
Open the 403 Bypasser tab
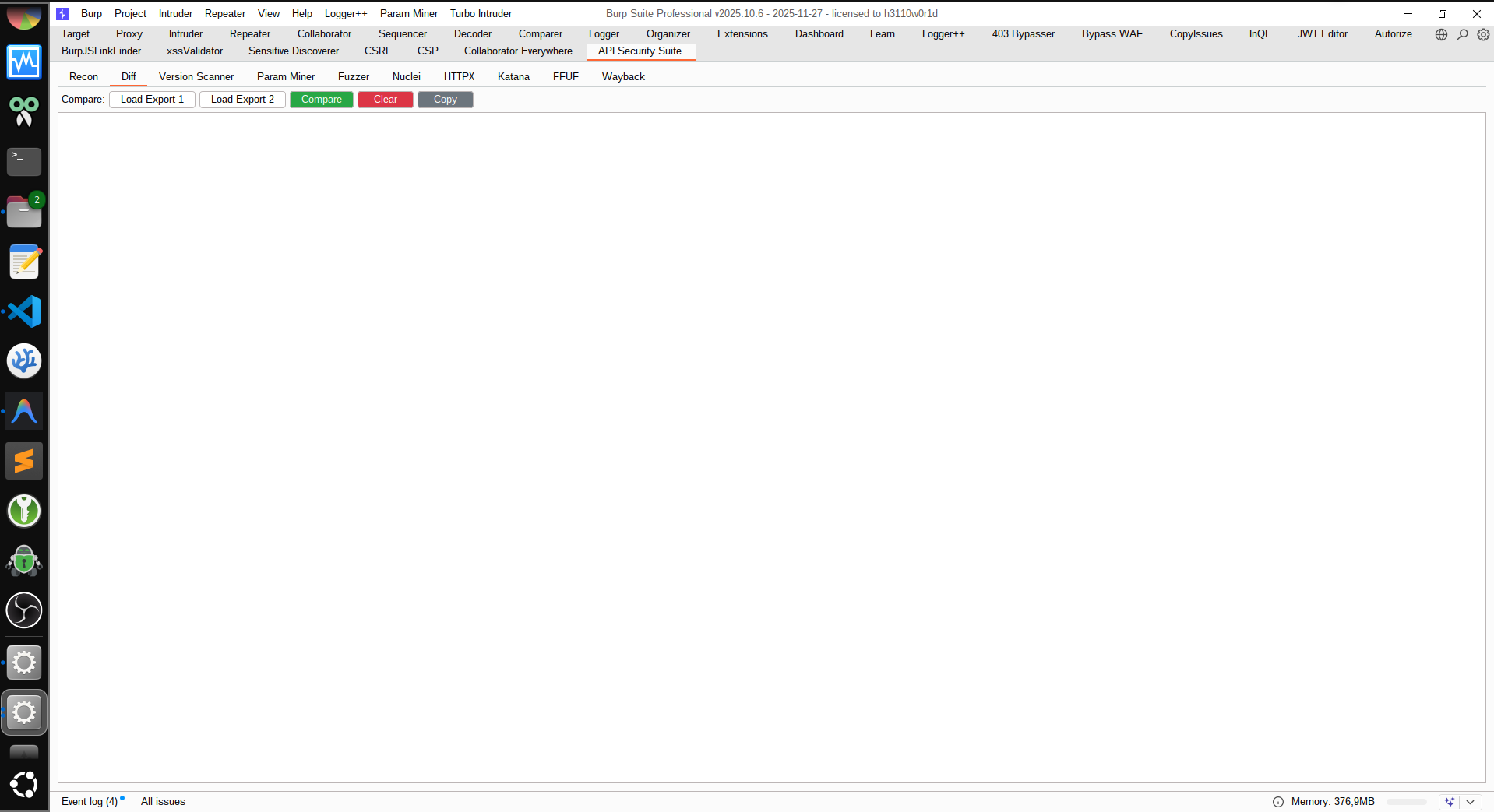(1024, 34)
